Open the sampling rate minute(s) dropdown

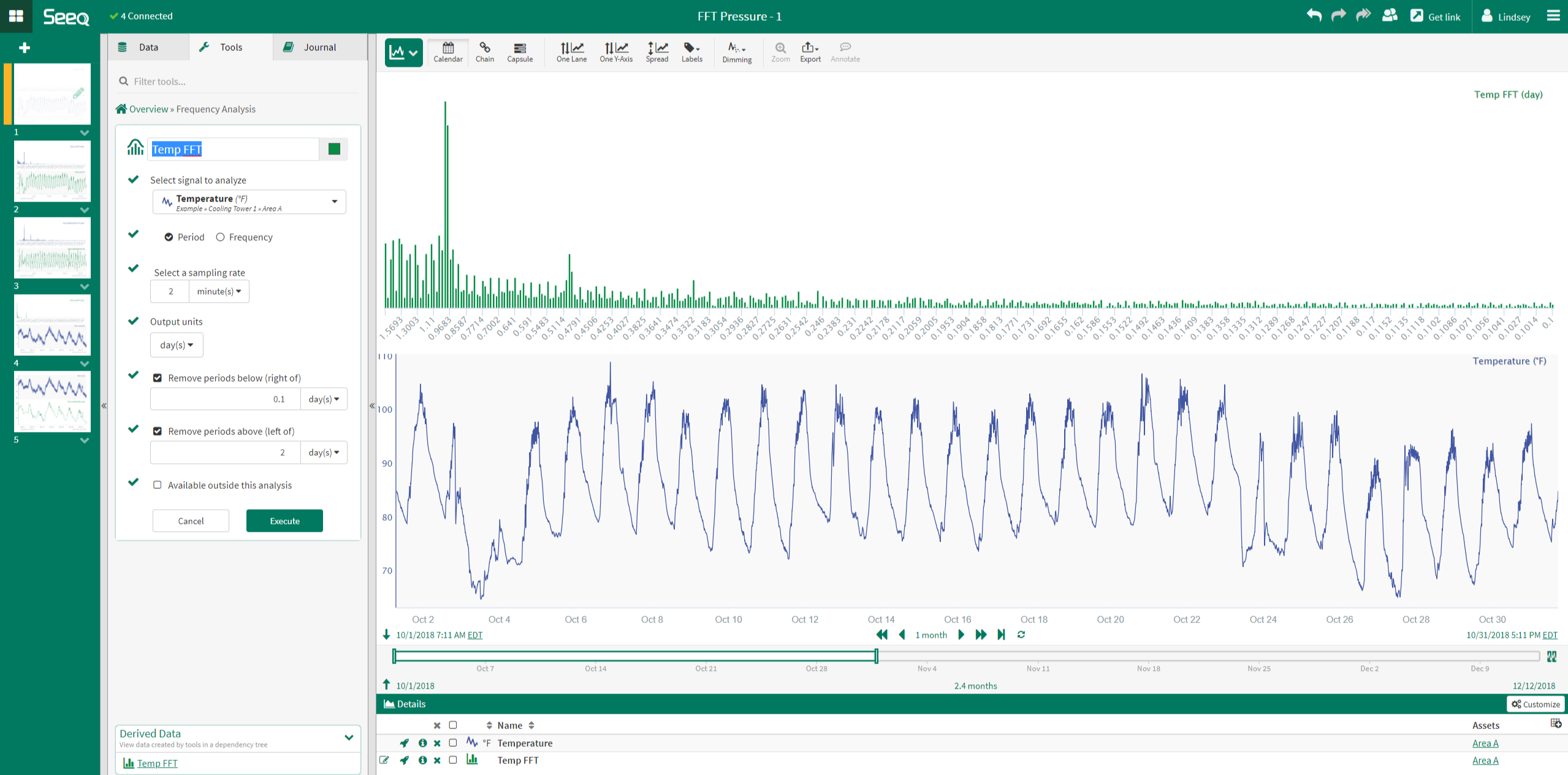[218, 291]
